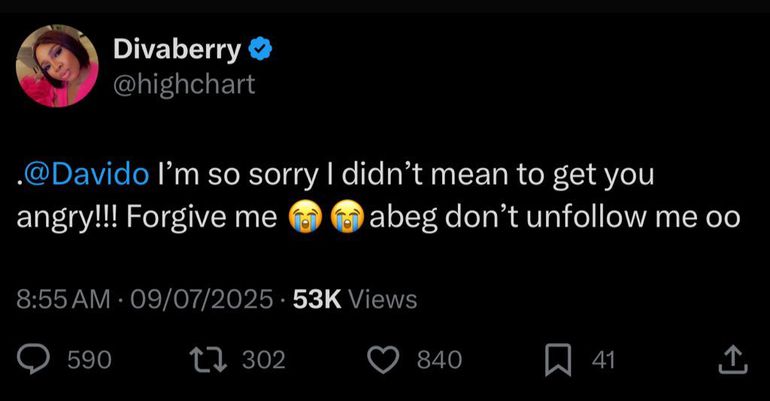This screenshot has width=770, height=401.
Task: Click the 840 likes count
Action: coord(439,360)
